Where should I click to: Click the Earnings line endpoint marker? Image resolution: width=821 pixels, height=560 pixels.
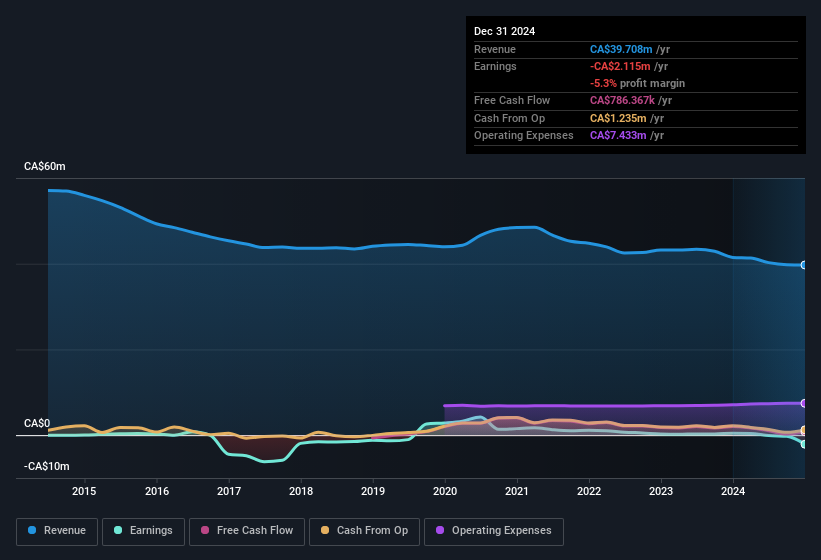(x=804, y=444)
